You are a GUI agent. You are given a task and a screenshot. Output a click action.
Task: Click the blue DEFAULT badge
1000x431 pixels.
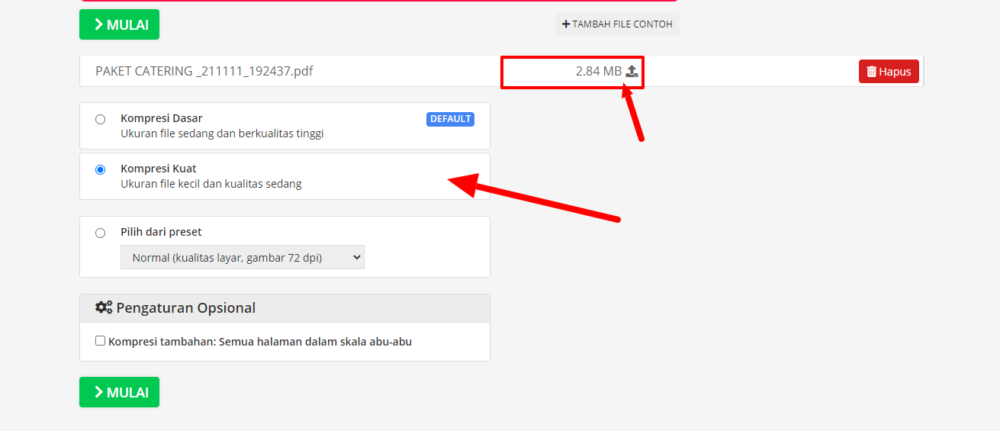451,119
